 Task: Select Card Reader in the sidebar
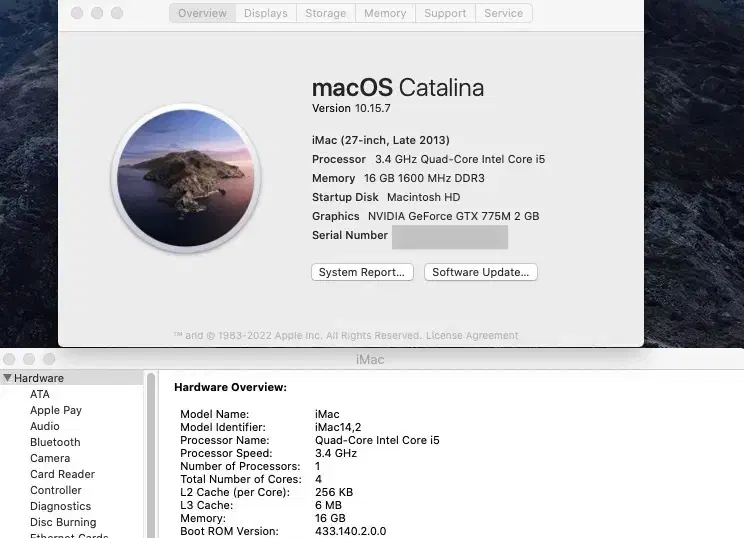62,474
